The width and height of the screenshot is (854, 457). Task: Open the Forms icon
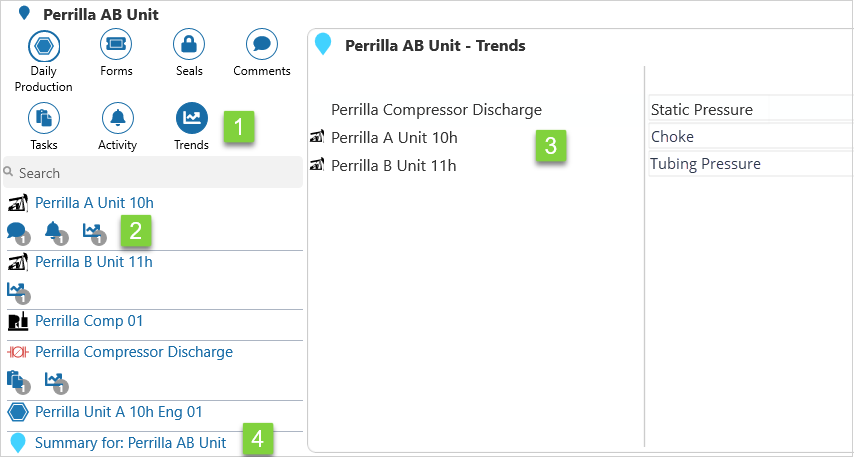(x=116, y=45)
